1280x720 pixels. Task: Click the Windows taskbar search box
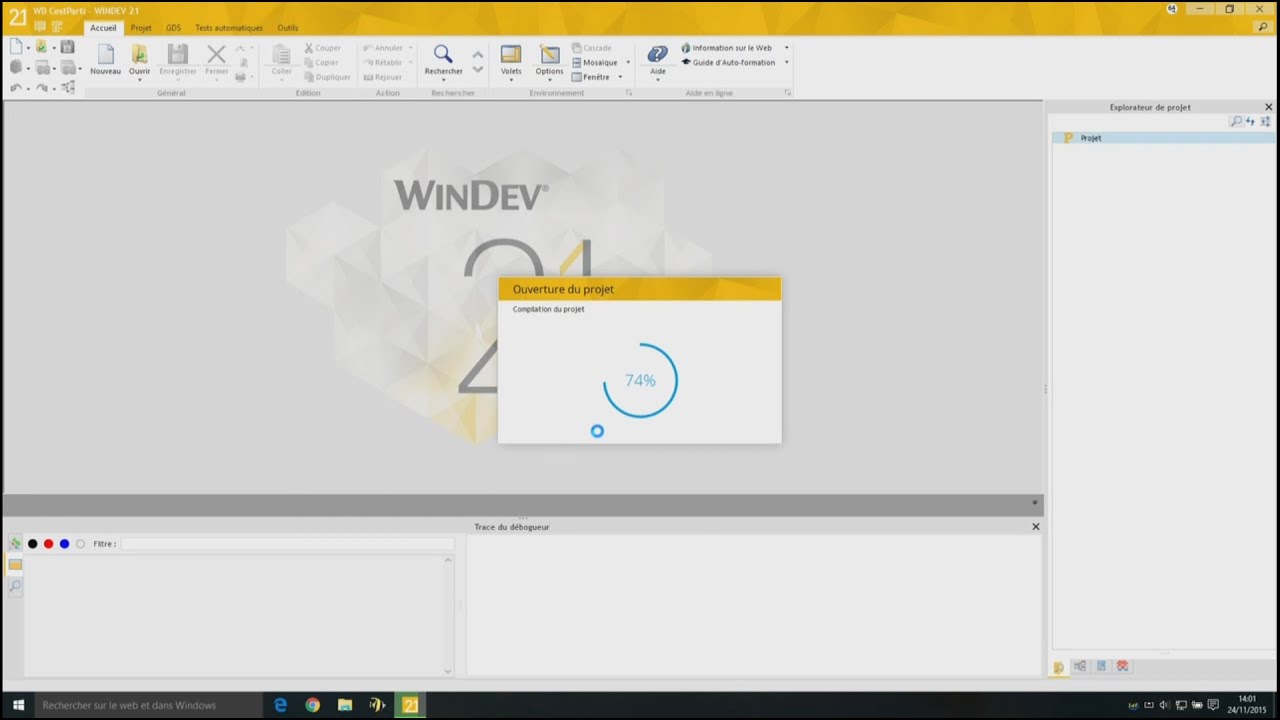[150, 705]
